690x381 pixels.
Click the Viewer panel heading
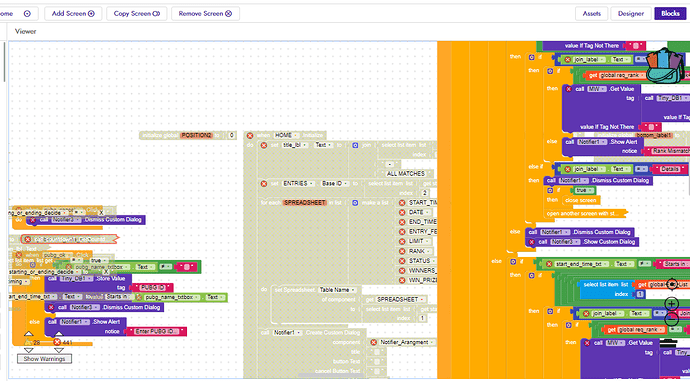tap(26, 32)
